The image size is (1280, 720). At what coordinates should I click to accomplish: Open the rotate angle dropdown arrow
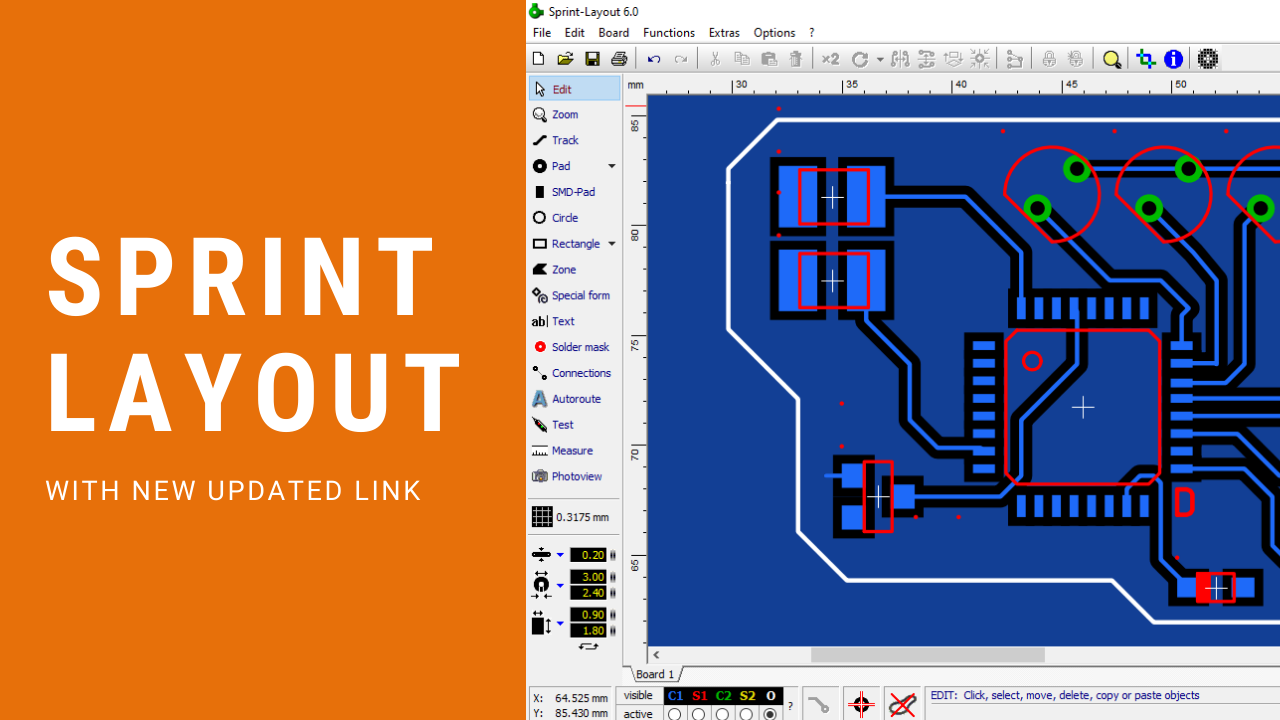880,59
